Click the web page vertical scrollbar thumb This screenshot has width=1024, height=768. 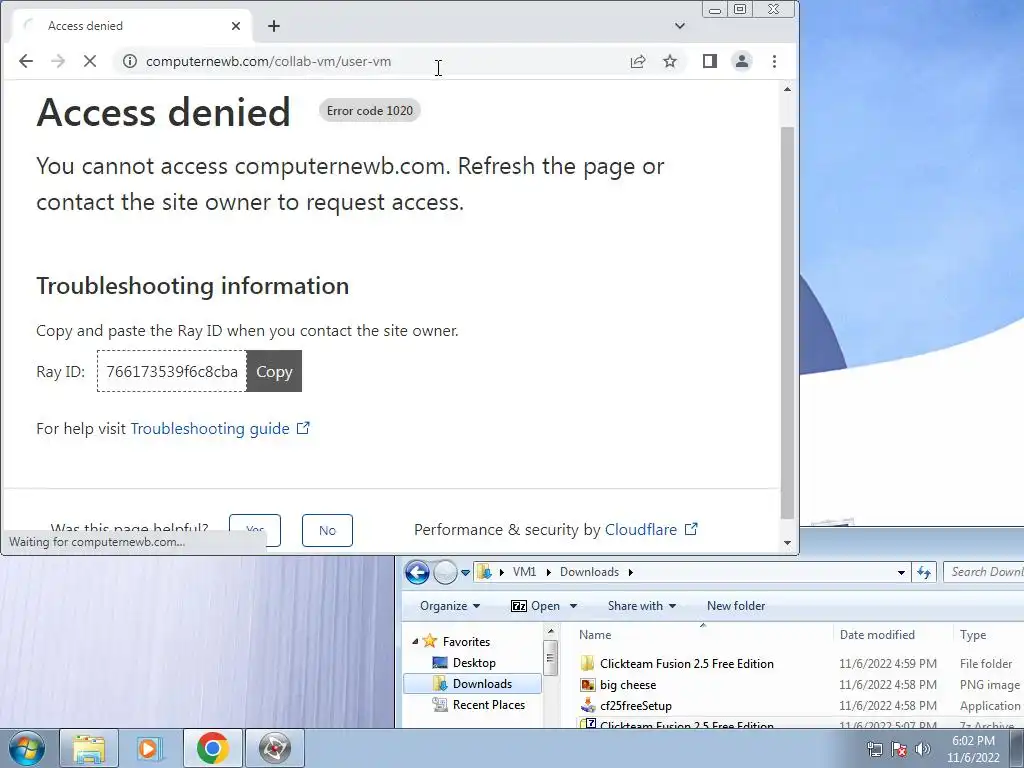(x=787, y=323)
